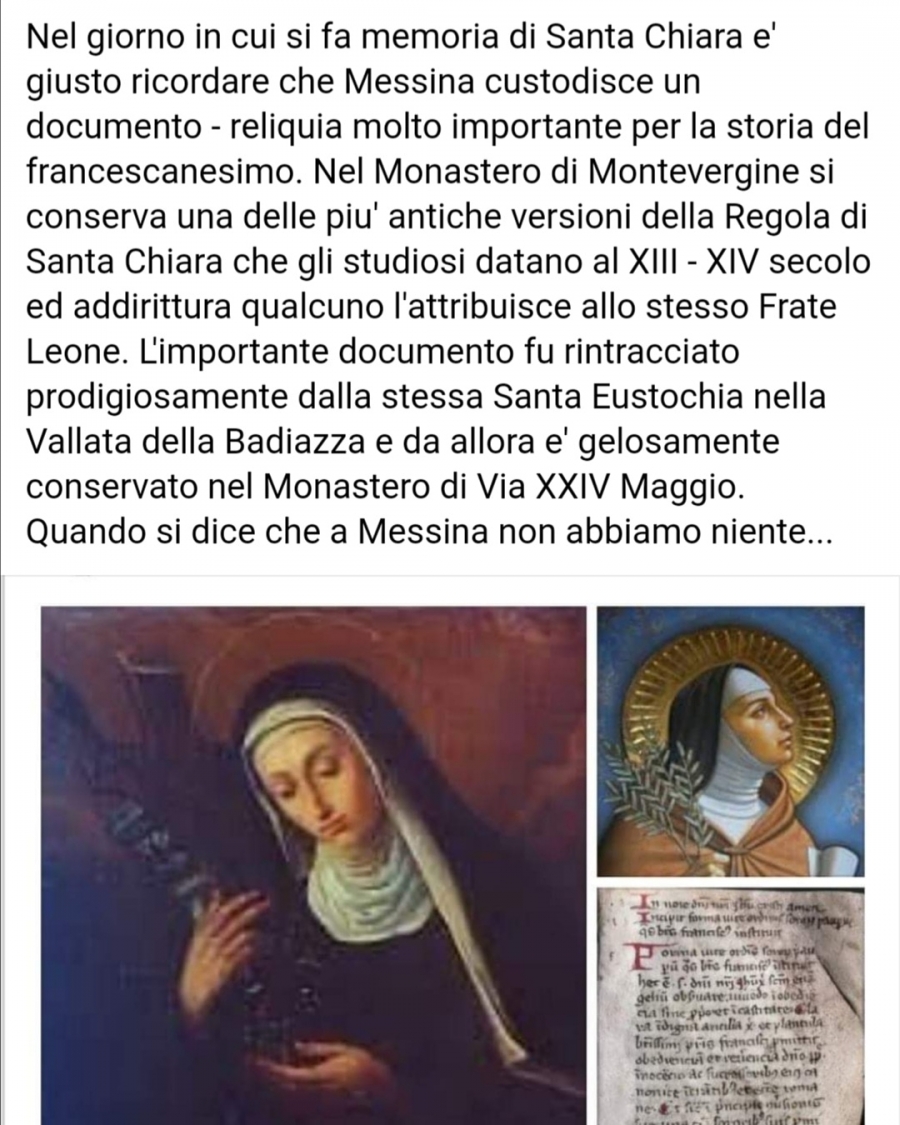Click the words "Frate Leone" in the text
Screen dimensions: 900x1125
(431, 329)
